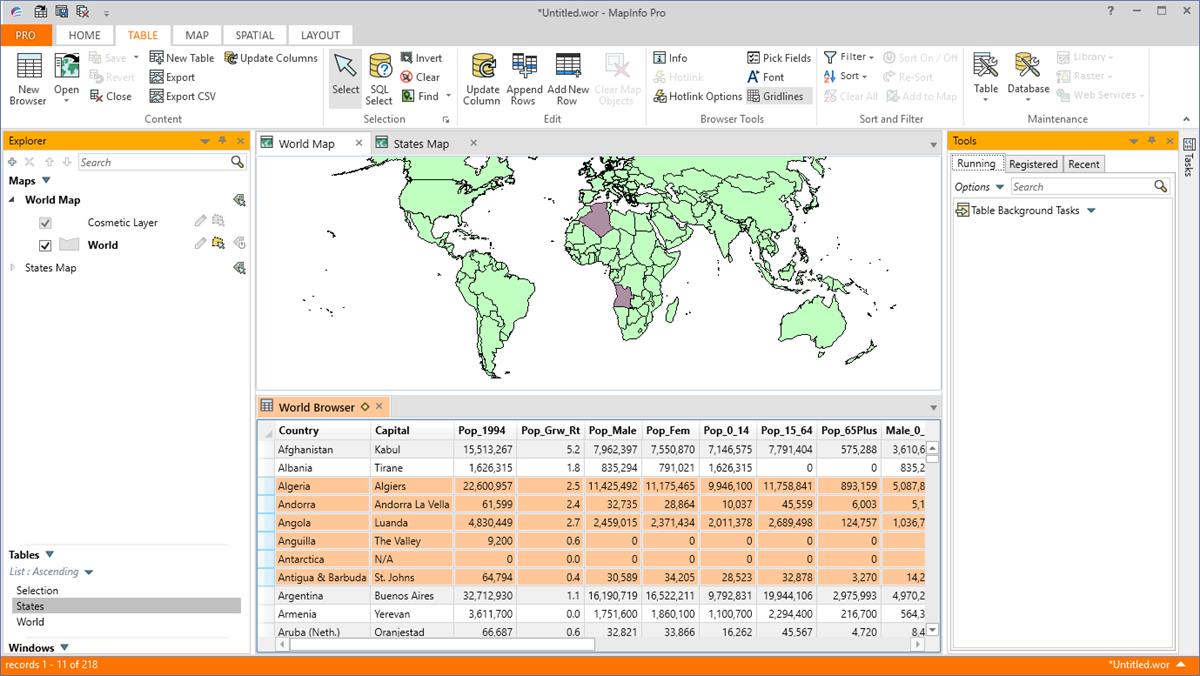Toggle the World layer visibility checkbox

pos(45,245)
